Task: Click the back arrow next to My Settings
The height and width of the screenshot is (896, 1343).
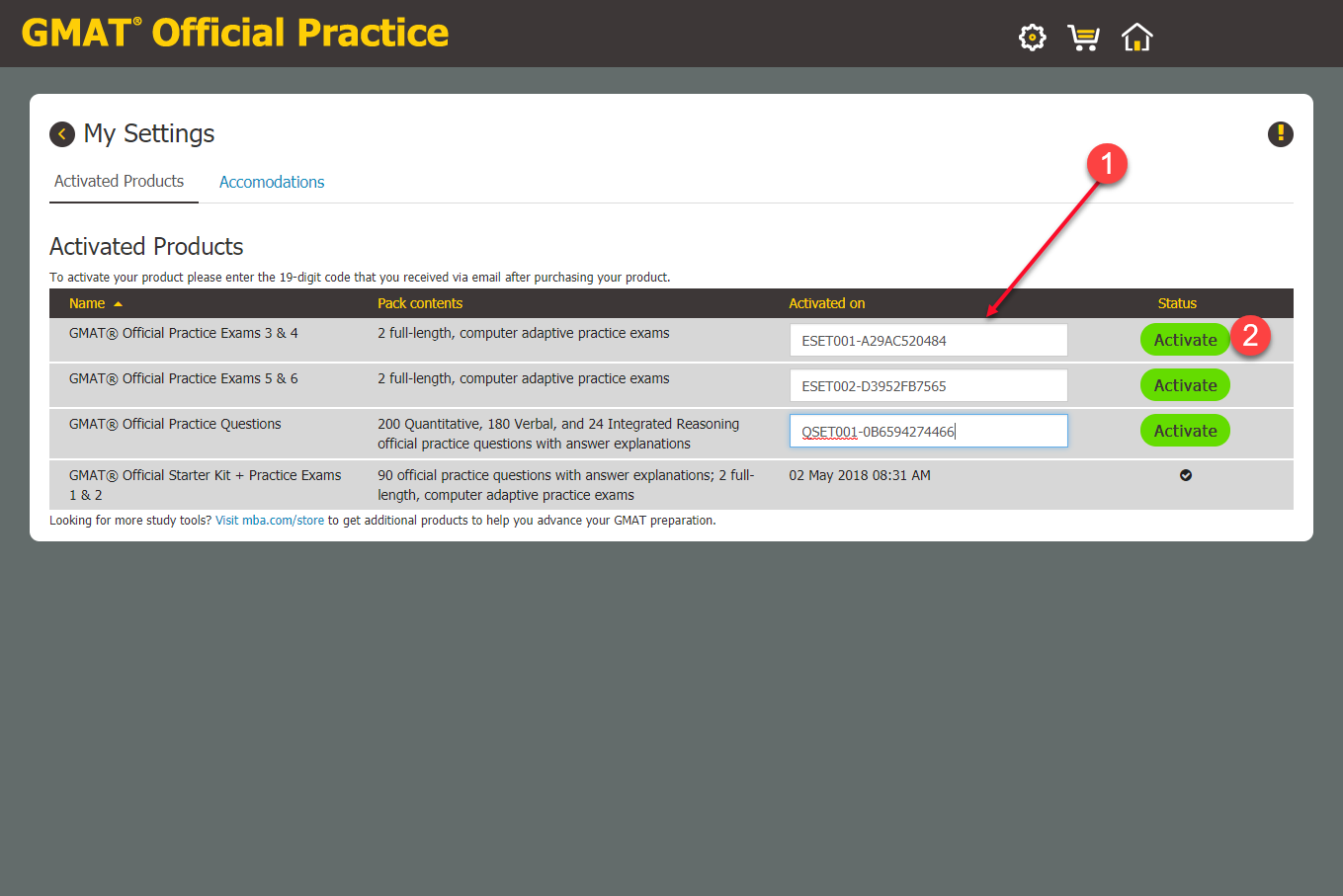Action: pyautogui.click(x=61, y=133)
